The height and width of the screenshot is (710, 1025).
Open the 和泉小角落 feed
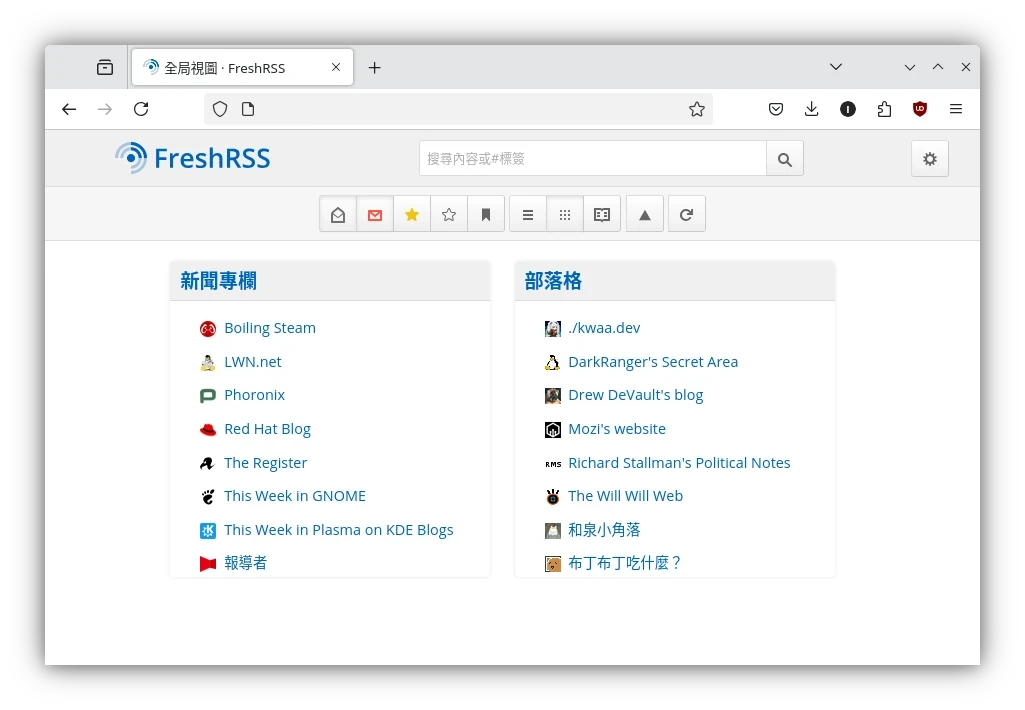point(604,530)
